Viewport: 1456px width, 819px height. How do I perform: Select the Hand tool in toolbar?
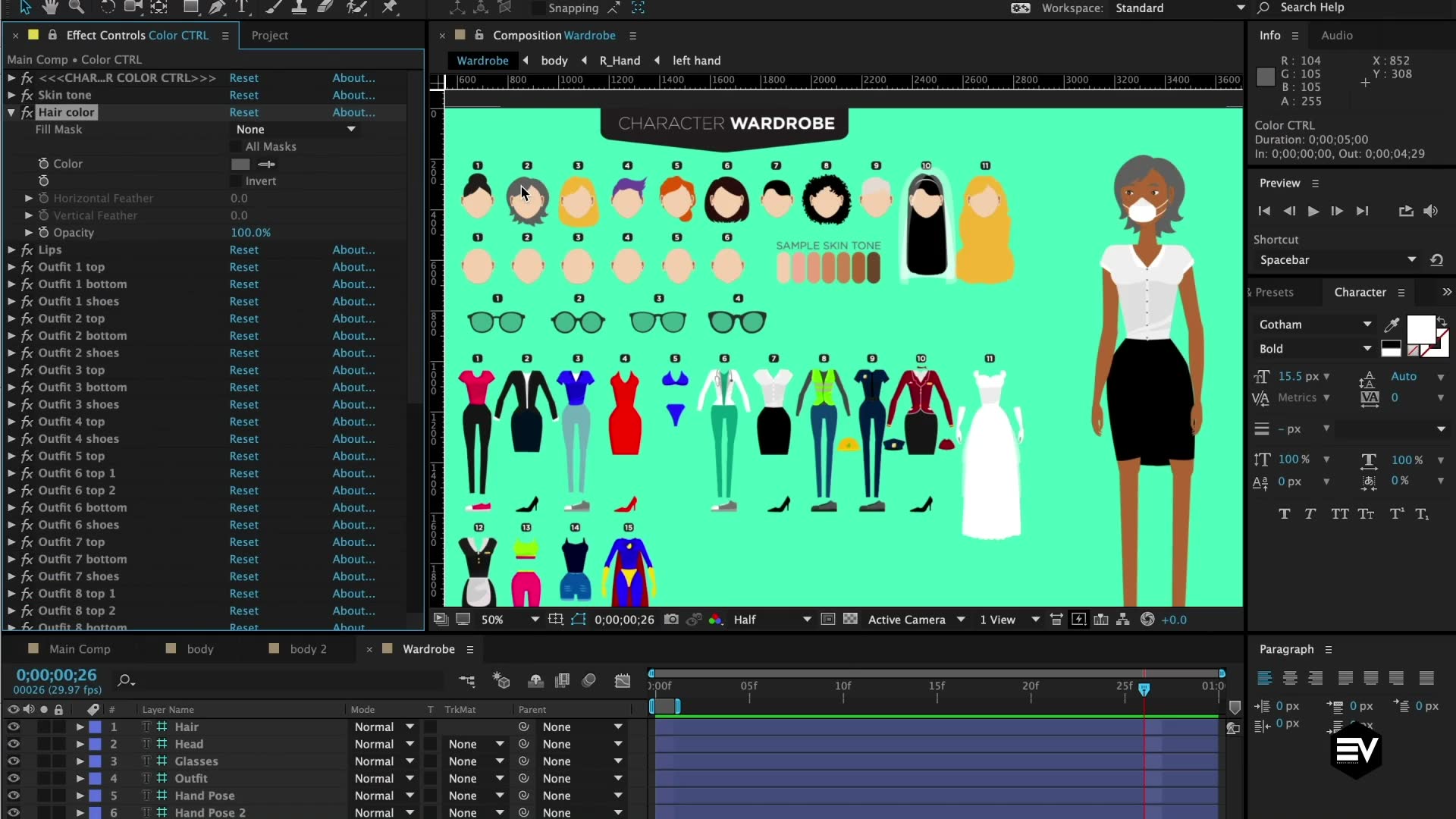coord(50,7)
